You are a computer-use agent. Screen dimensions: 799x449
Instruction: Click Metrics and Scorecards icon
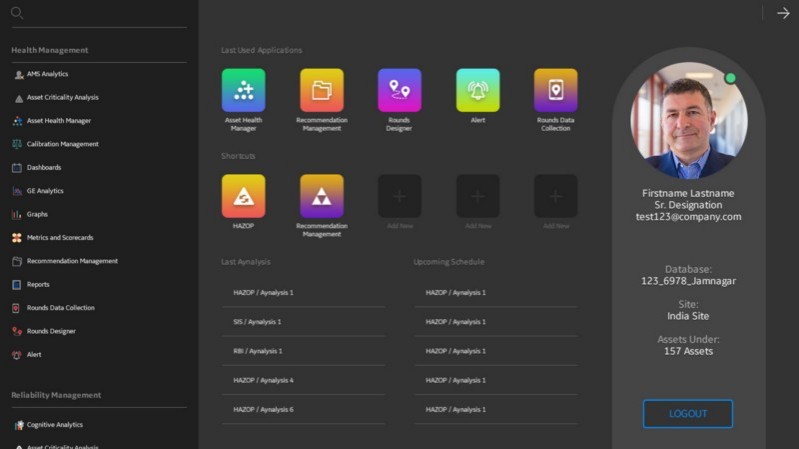(17, 238)
